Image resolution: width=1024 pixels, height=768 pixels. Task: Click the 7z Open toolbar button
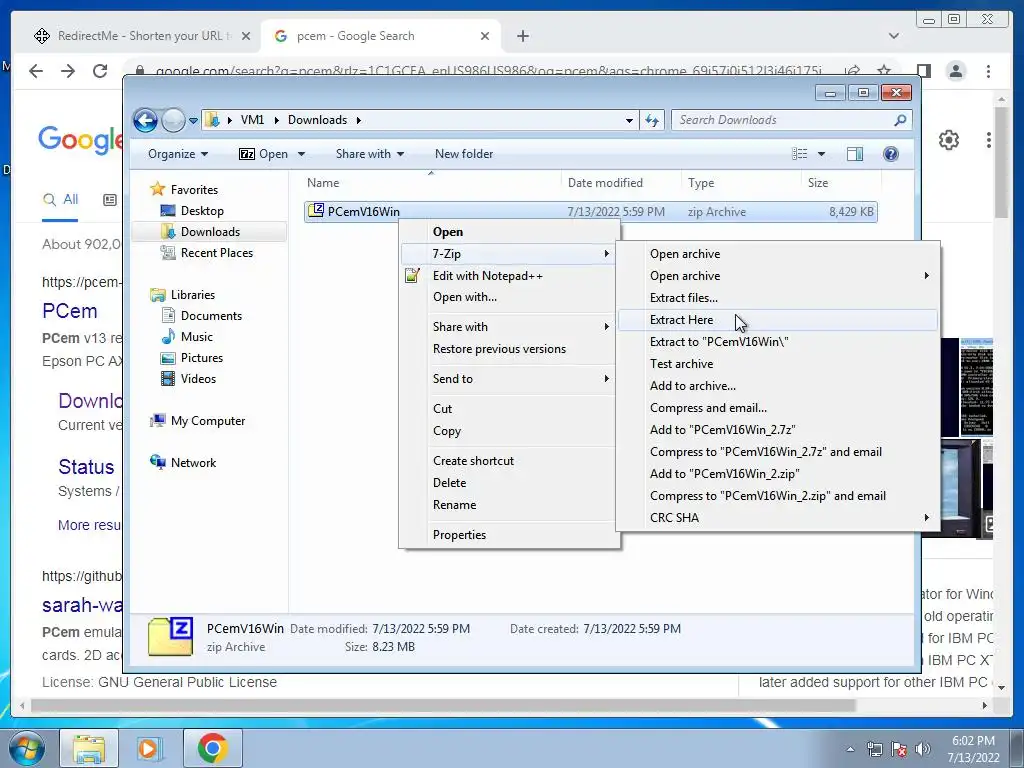pos(264,154)
